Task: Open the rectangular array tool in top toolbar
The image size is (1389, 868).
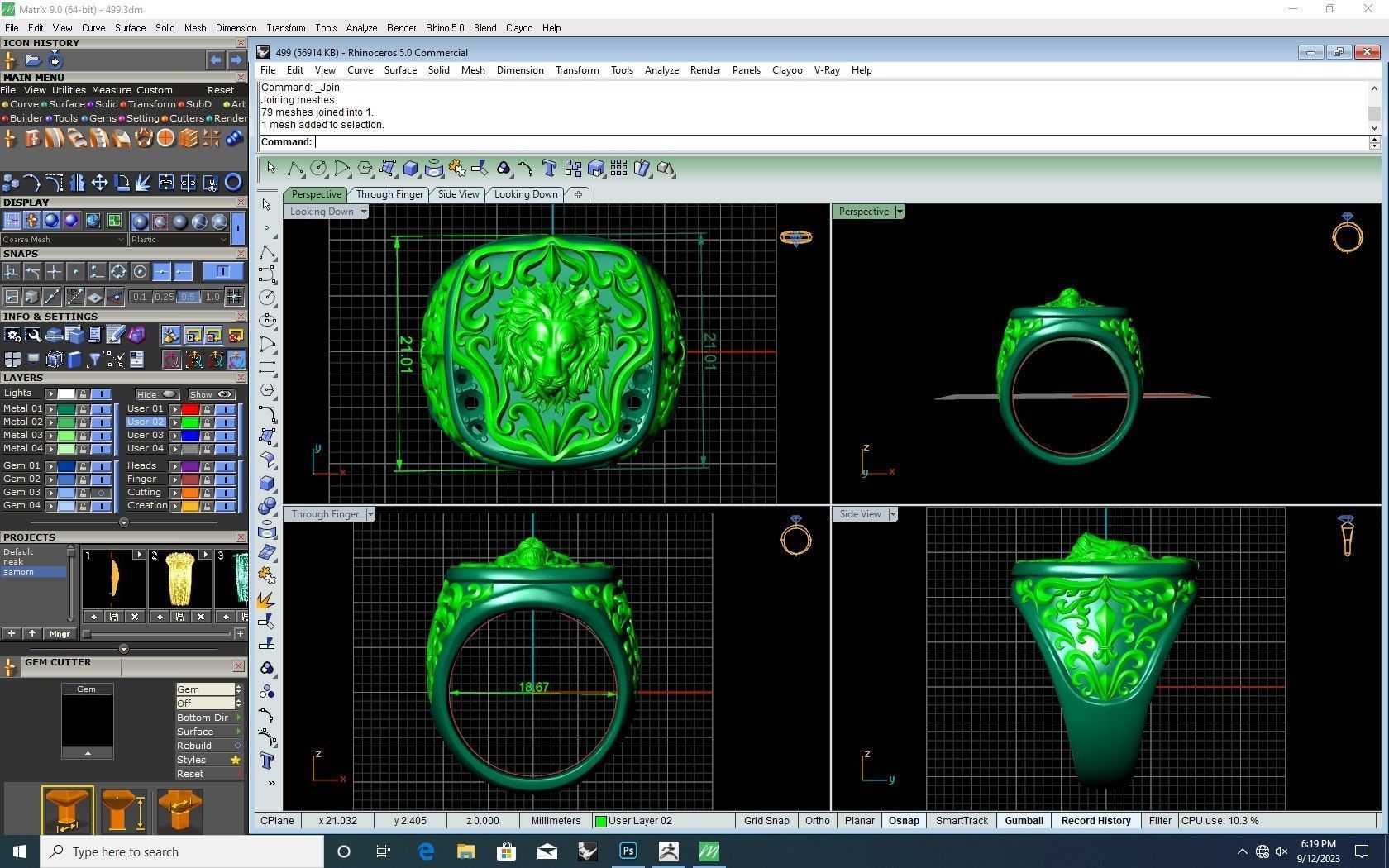Action: (618, 169)
